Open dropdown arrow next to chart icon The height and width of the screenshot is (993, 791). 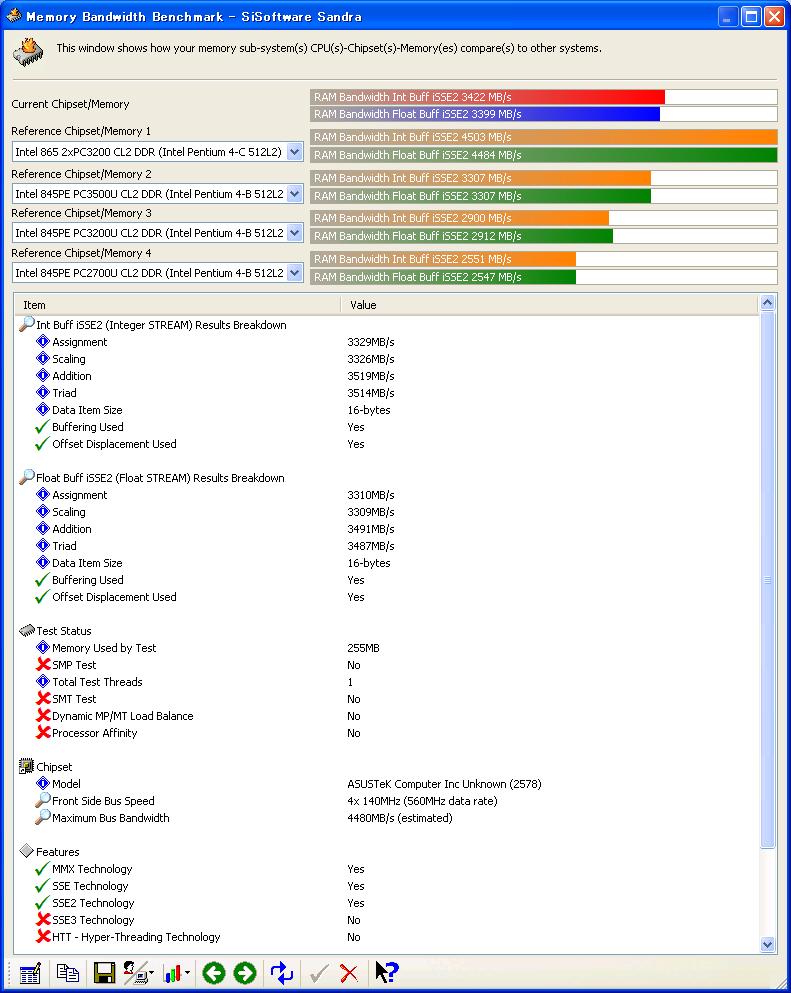point(187,973)
